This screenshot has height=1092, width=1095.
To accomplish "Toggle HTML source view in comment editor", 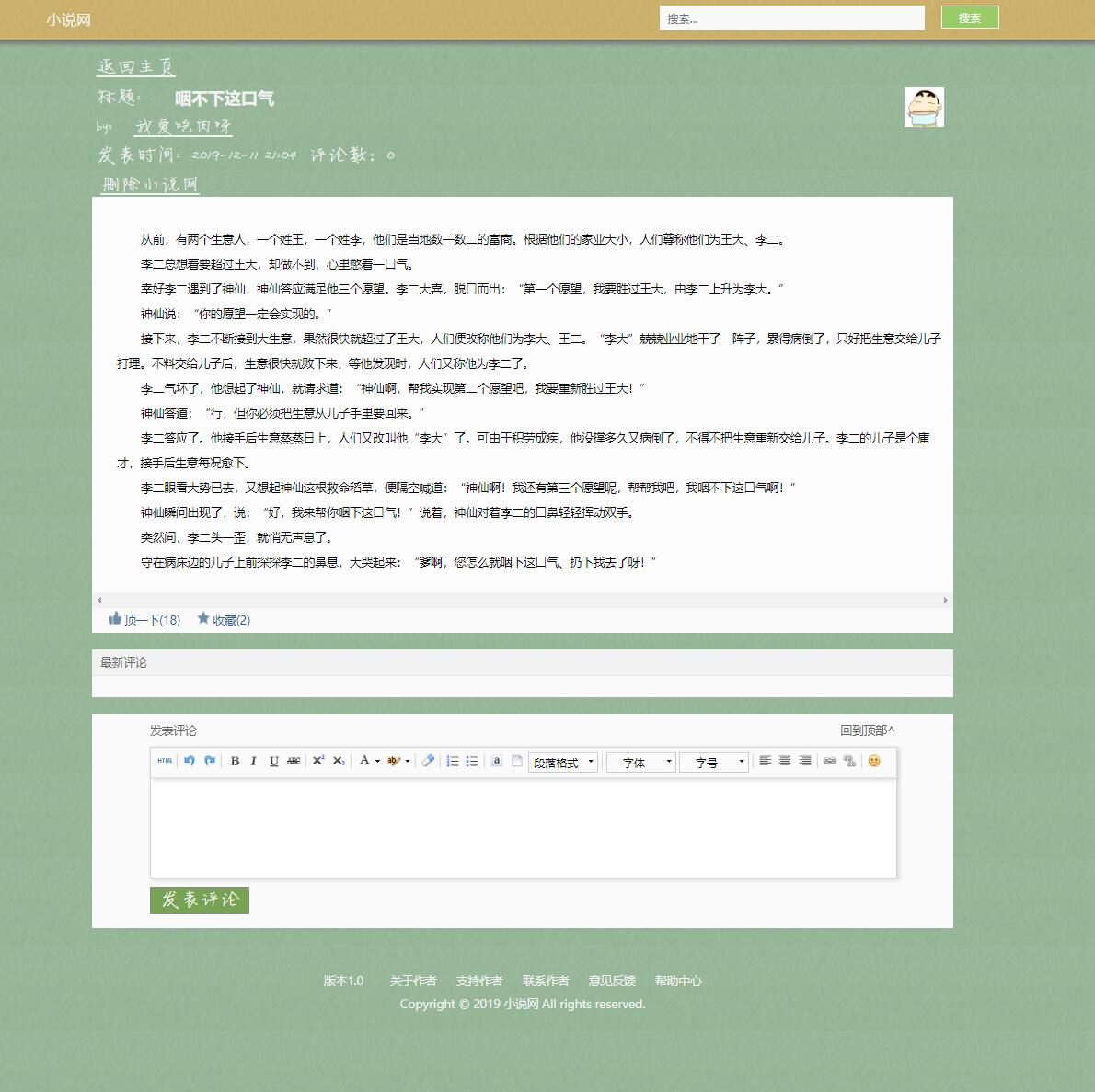I will click(x=164, y=761).
